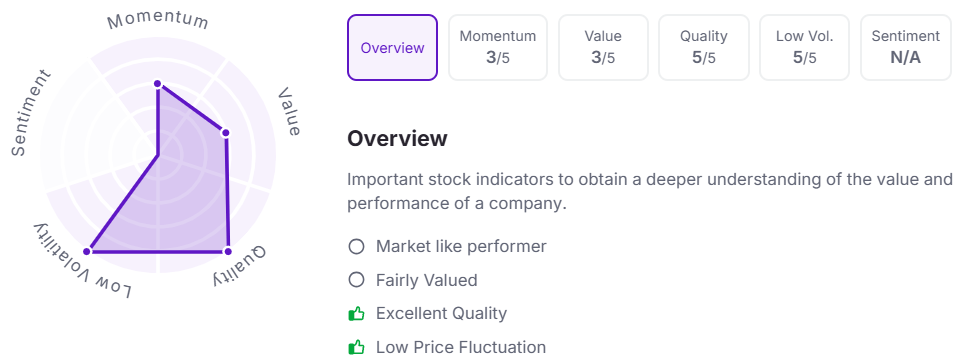Click the thumbs-up icon beside Low Price Fluctuation

click(x=356, y=348)
